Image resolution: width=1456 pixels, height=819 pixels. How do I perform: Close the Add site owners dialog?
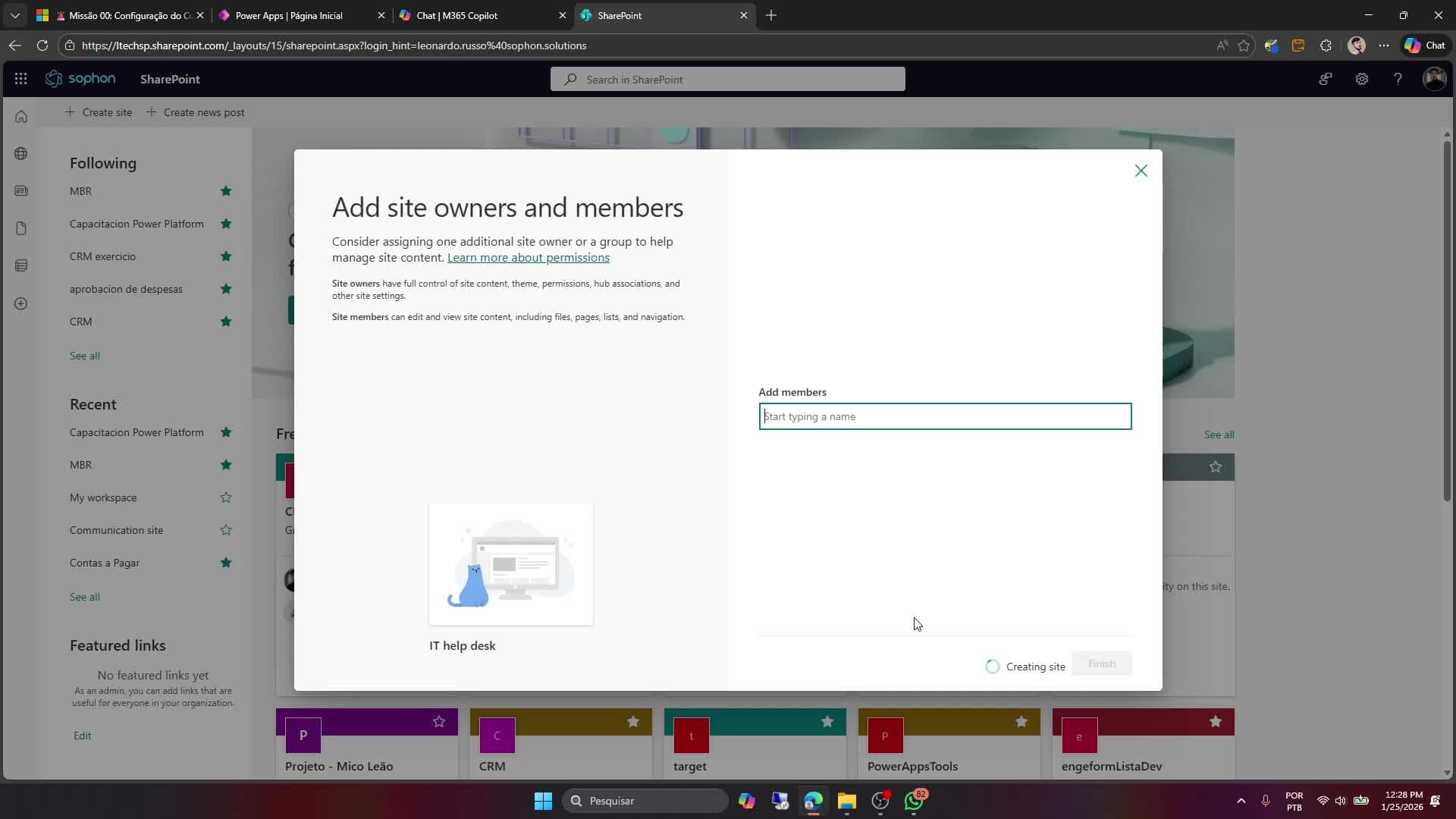click(x=1141, y=171)
